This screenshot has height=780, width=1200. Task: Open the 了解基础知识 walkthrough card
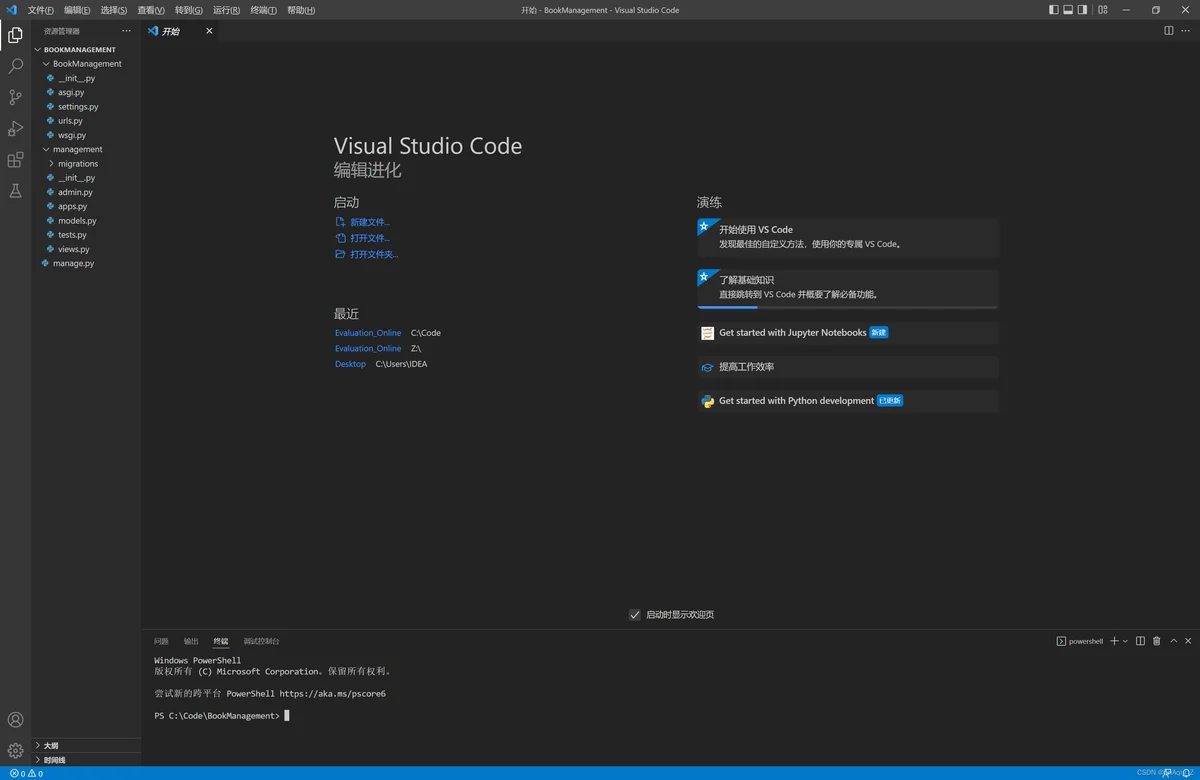coord(848,288)
